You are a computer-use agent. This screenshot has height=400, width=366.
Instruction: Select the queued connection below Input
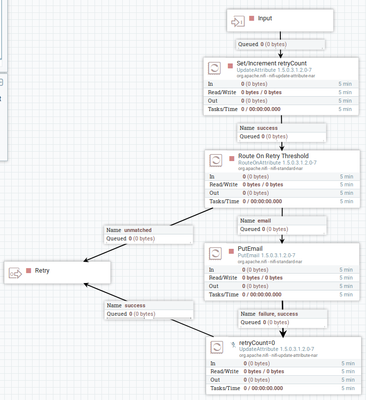click(281, 44)
